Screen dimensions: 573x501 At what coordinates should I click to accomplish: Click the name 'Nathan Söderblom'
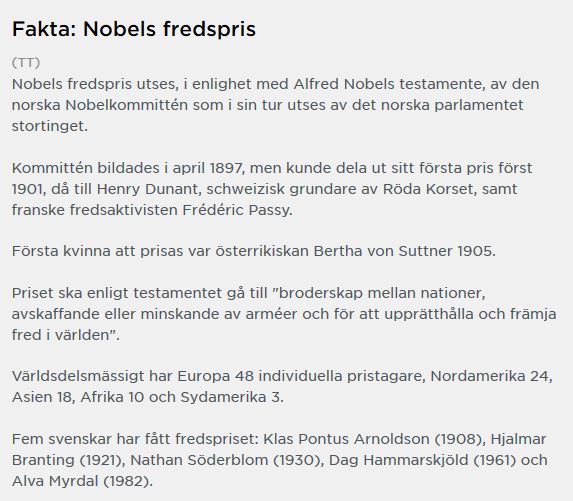[x=199, y=460]
